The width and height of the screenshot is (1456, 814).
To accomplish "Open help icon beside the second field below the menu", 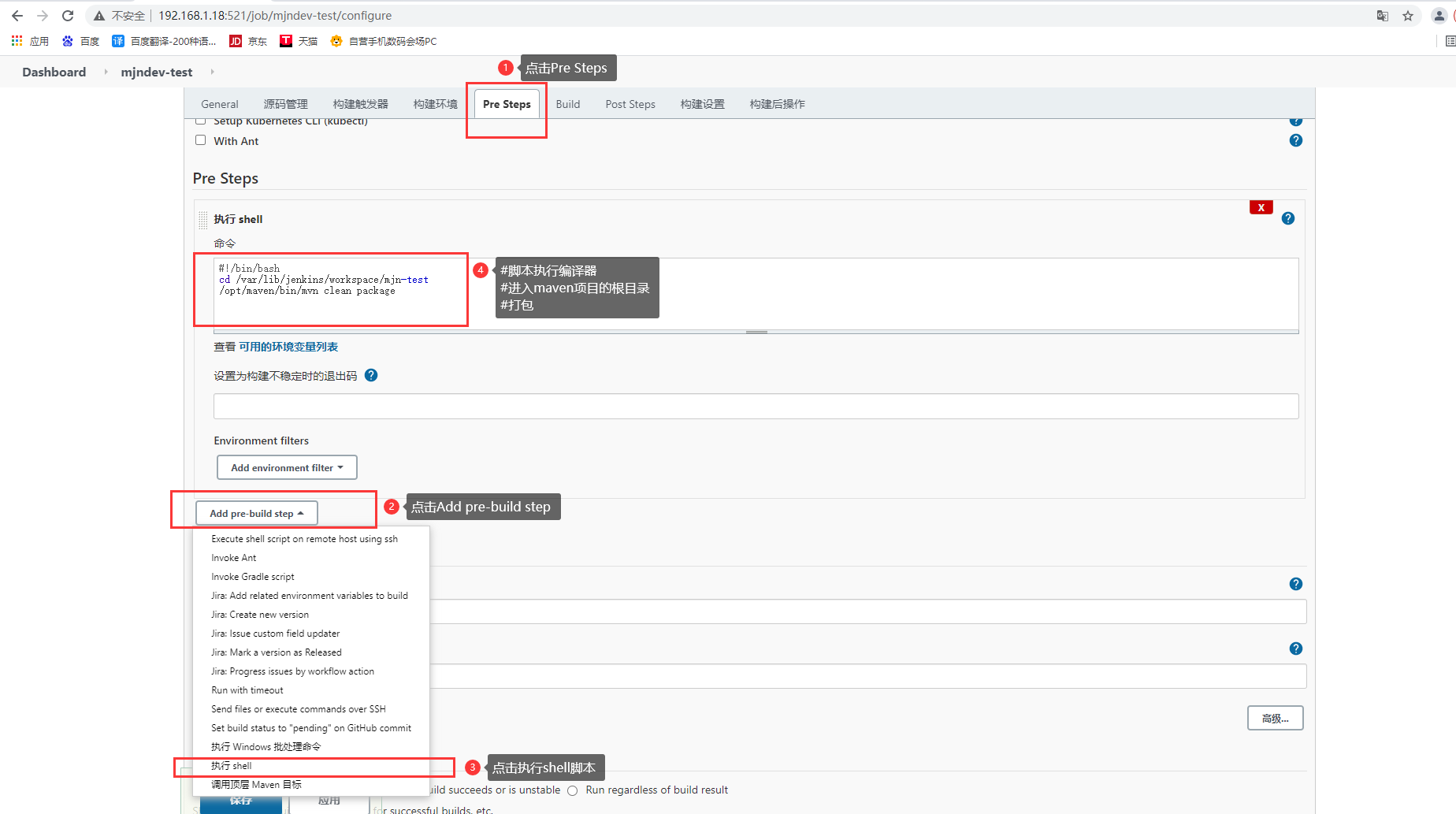I will (1296, 649).
